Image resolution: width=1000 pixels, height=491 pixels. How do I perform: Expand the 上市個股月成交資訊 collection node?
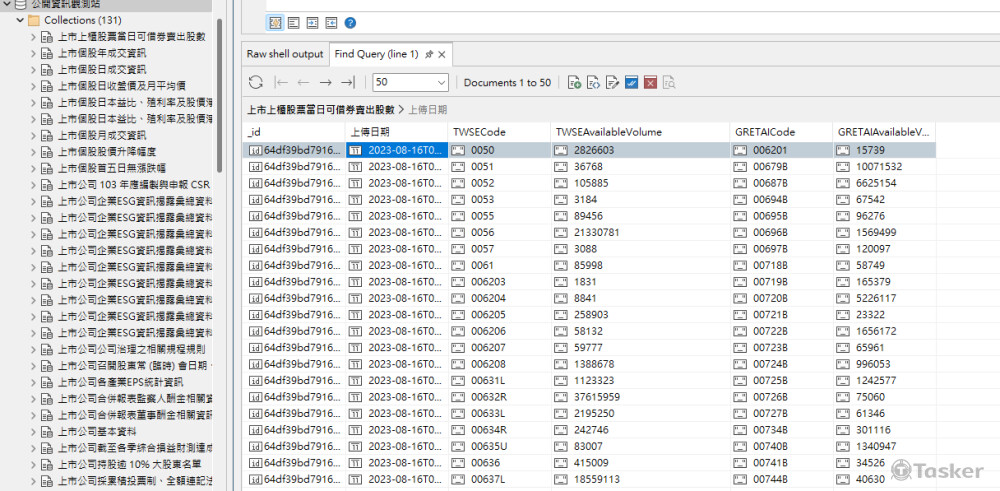[x=33, y=135]
